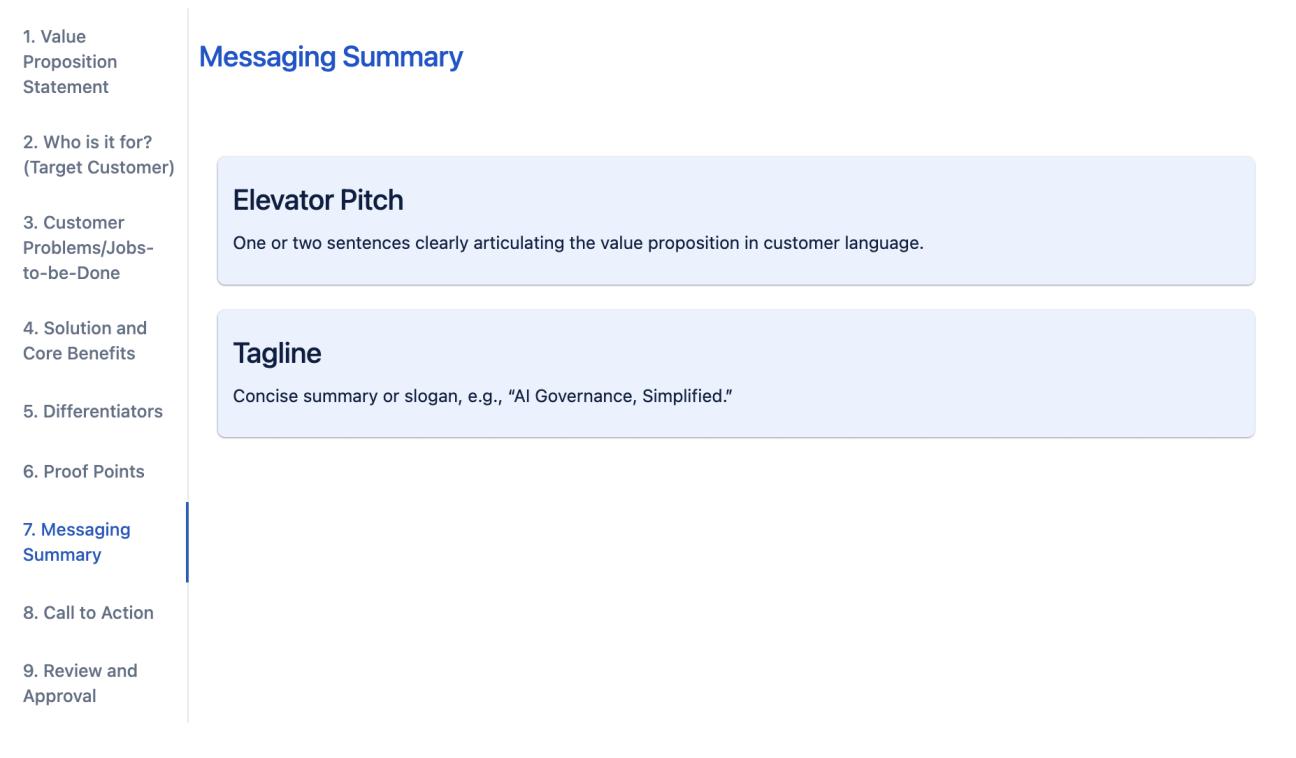Click the "Messaging Summary" page heading
This screenshot has width=1296, height=758.
tap(330, 58)
